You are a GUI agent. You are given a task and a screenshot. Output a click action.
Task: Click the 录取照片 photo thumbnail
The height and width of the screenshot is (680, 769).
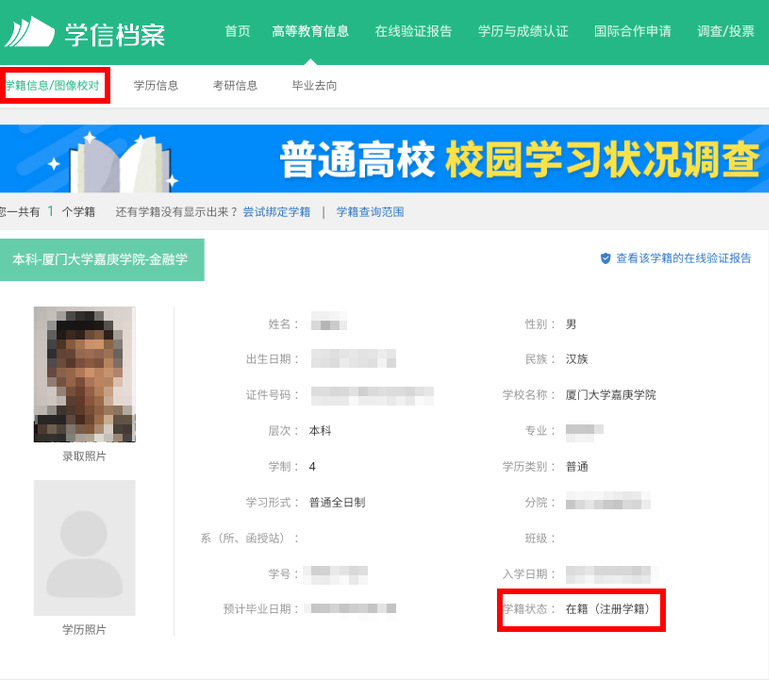coord(84,374)
